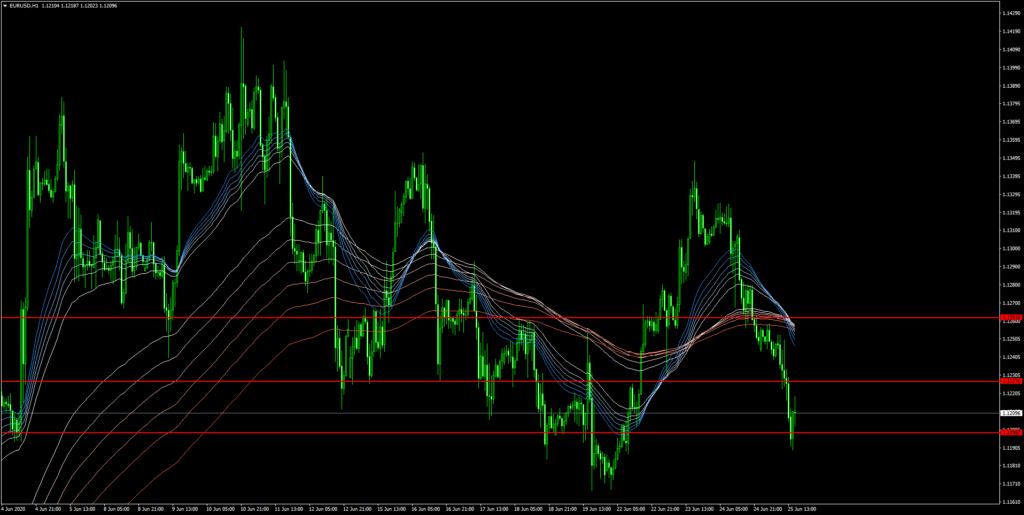Screen dimensions: 1024x515
Task: Click the 19 Jun 13:00 time label
Action: (598, 508)
